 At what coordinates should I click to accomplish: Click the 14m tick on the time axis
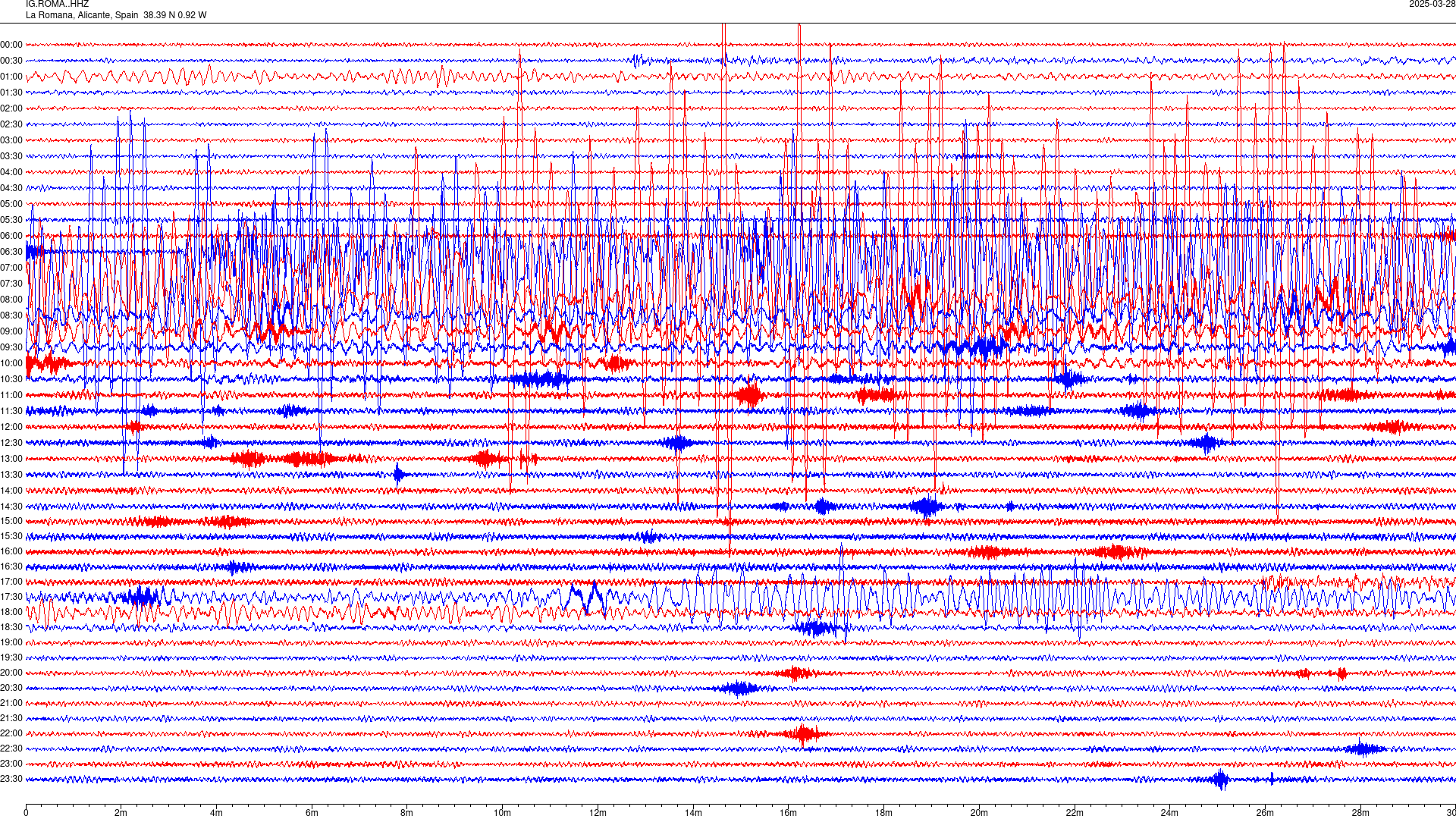coord(693,813)
